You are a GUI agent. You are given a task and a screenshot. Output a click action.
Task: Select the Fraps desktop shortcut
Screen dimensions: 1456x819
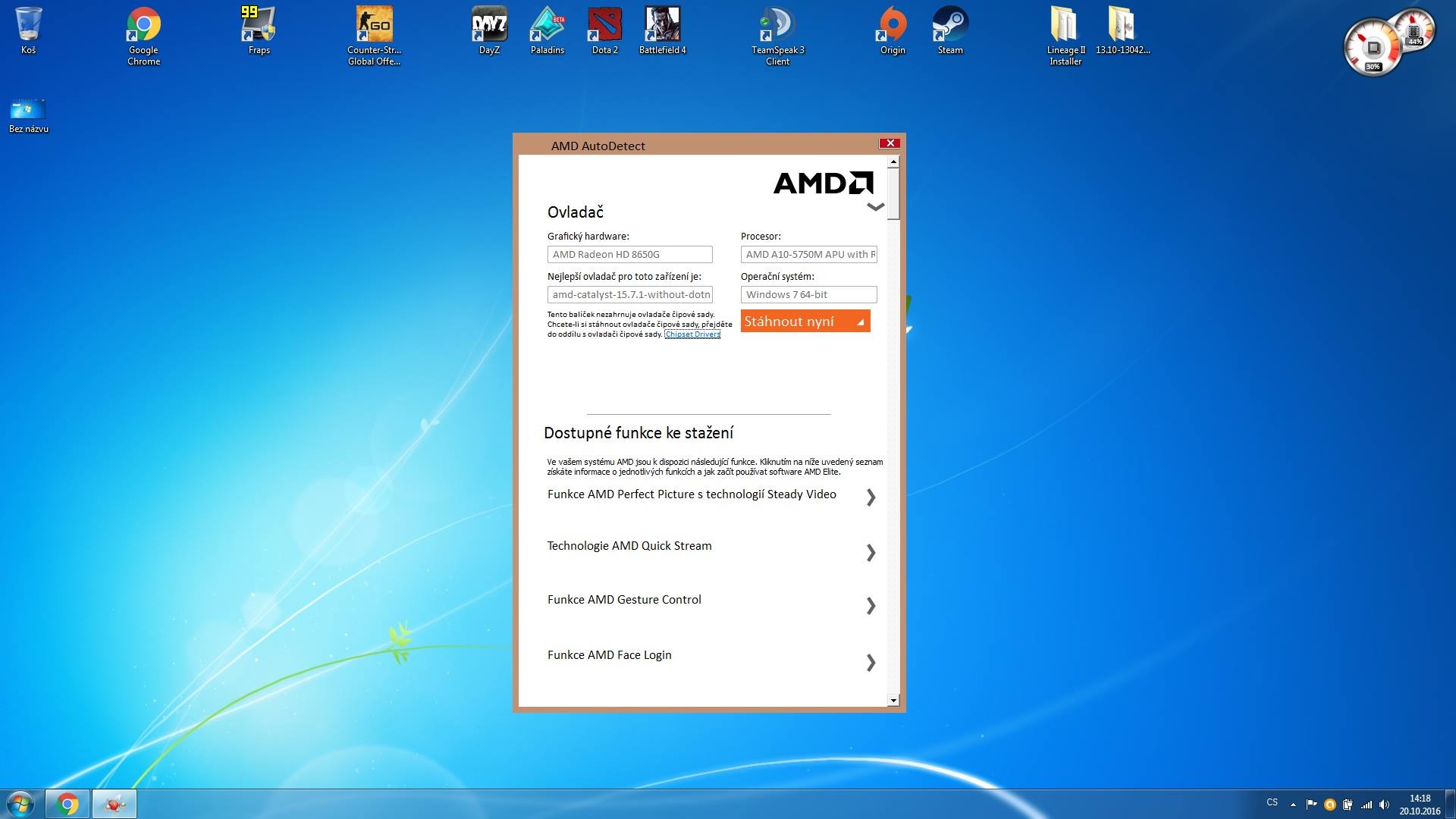point(259,31)
